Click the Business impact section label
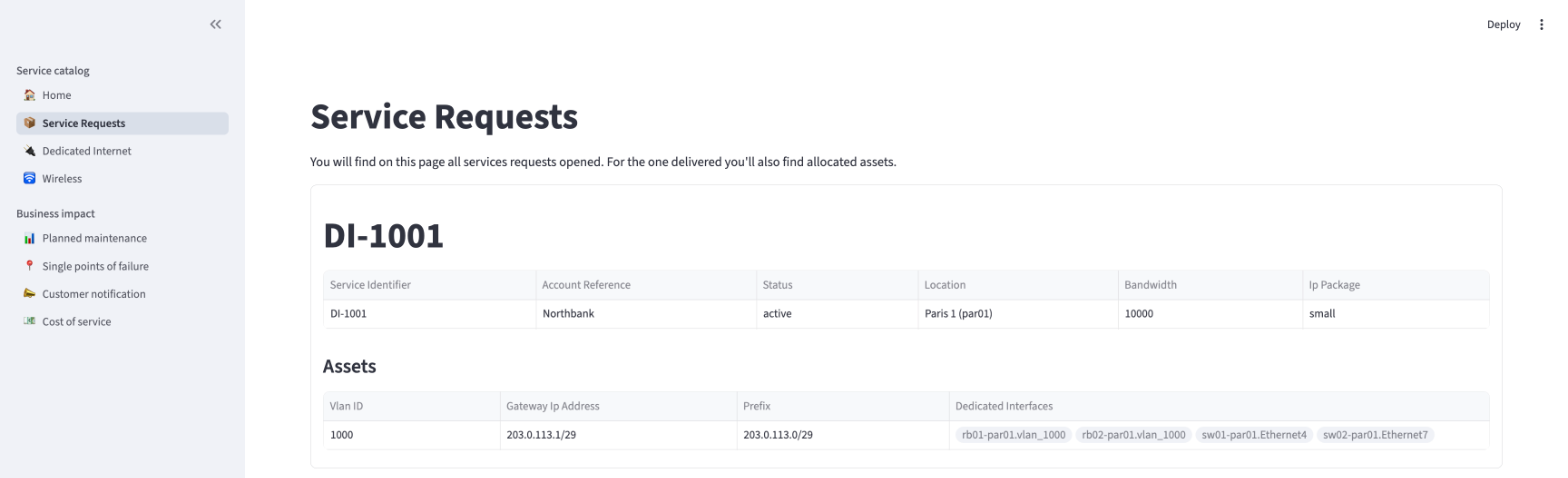The height and width of the screenshot is (478, 1568). pos(56,214)
